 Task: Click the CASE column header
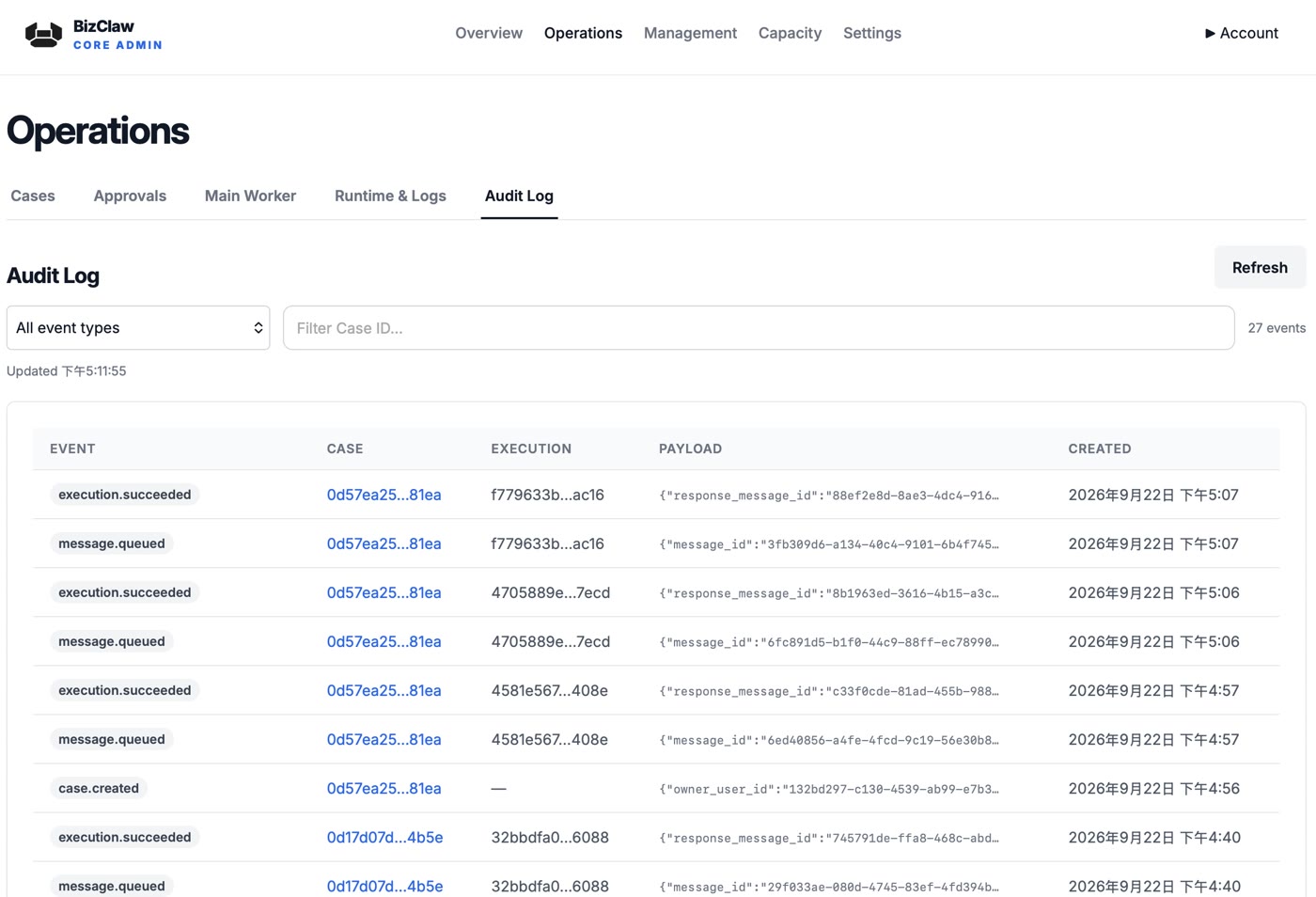coord(345,448)
